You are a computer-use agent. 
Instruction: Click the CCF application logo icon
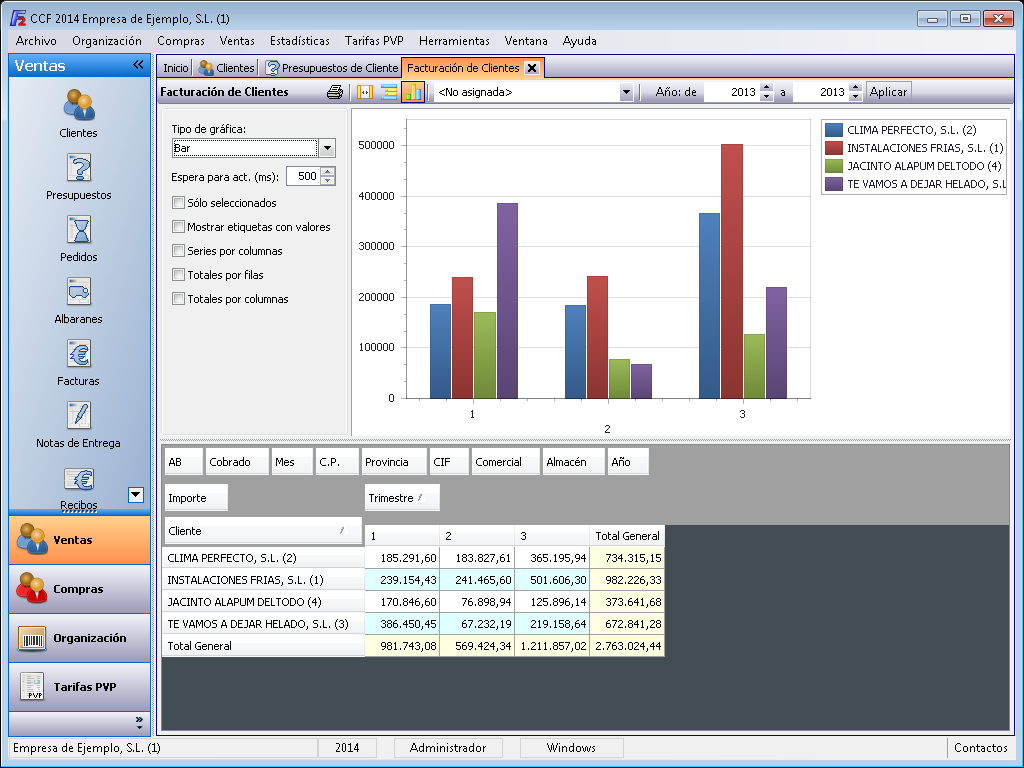click(18, 18)
